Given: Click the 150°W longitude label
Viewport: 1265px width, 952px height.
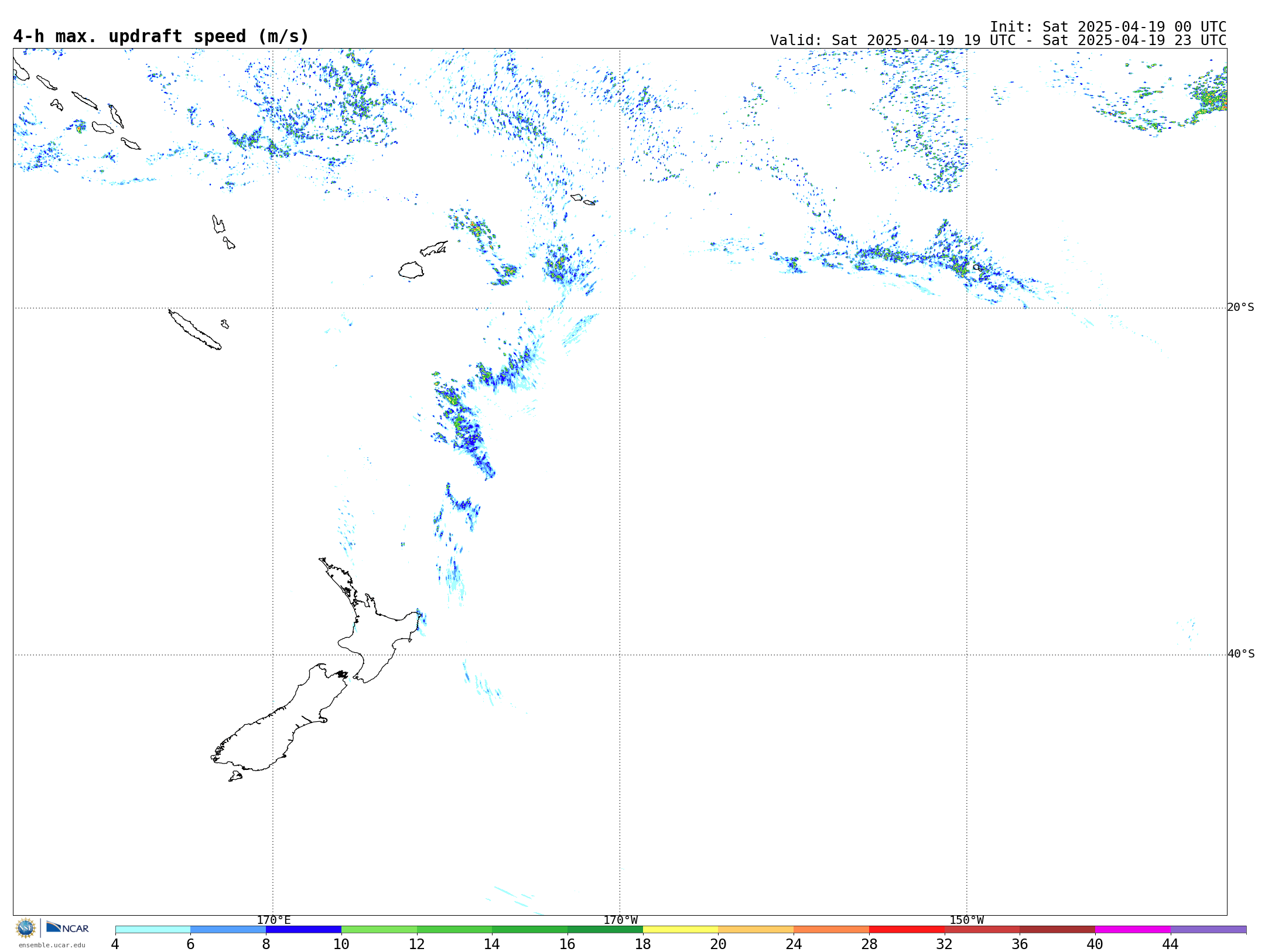Looking at the screenshot, I should pos(967,920).
